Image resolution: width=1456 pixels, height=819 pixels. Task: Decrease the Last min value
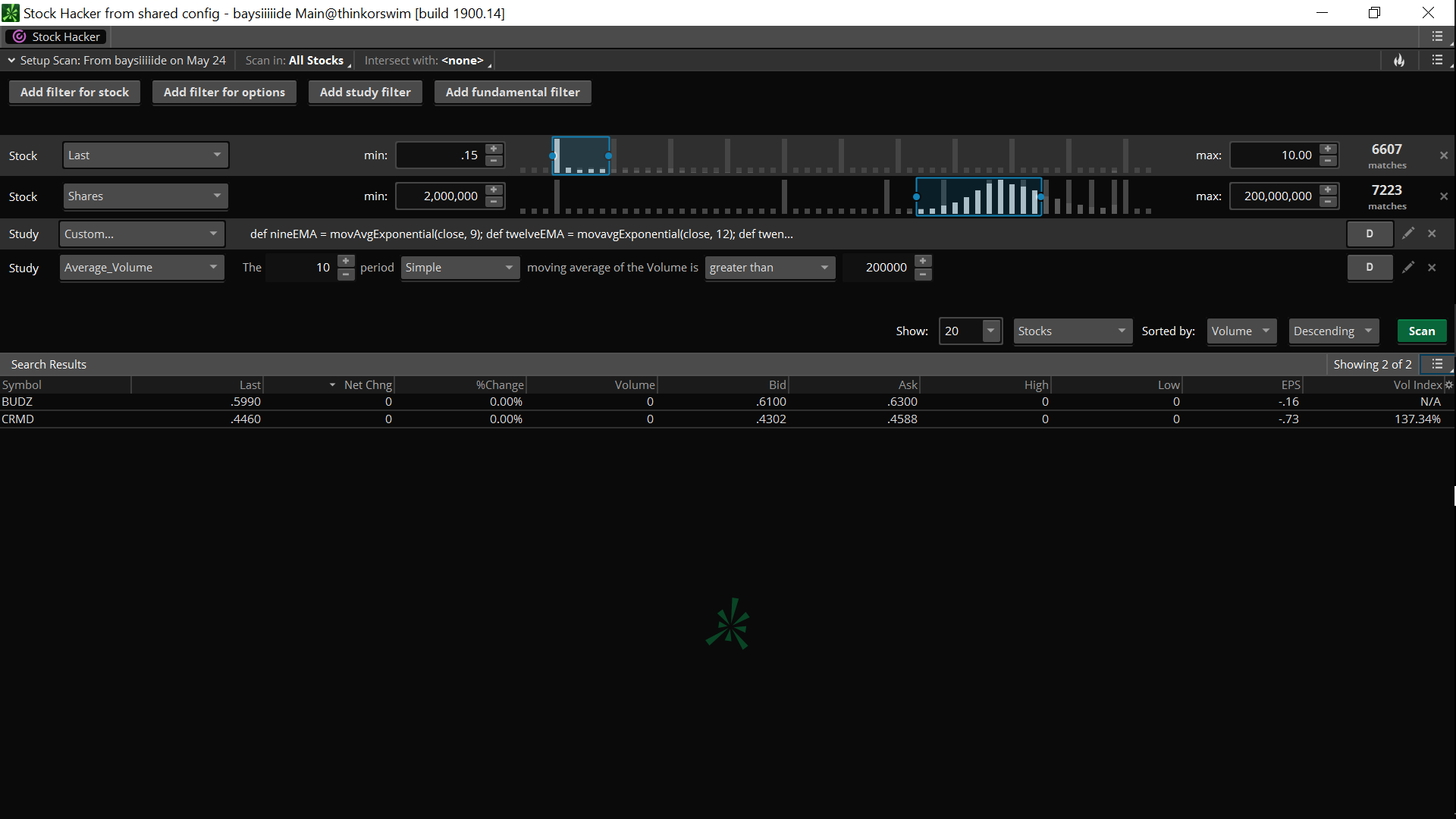[494, 161]
